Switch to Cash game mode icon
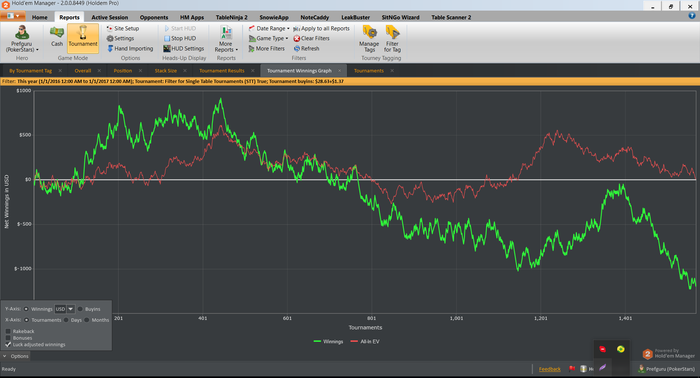 [x=57, y=33]
